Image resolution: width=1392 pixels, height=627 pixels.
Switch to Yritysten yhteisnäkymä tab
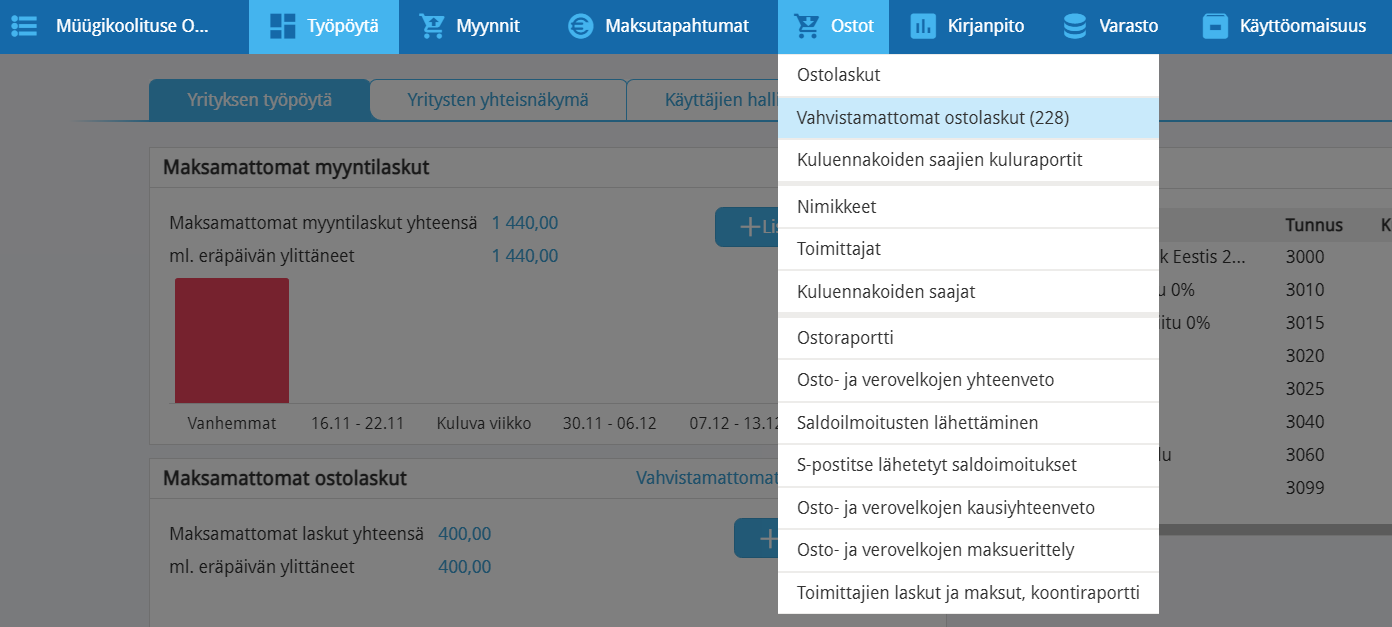tap(498, 100)
